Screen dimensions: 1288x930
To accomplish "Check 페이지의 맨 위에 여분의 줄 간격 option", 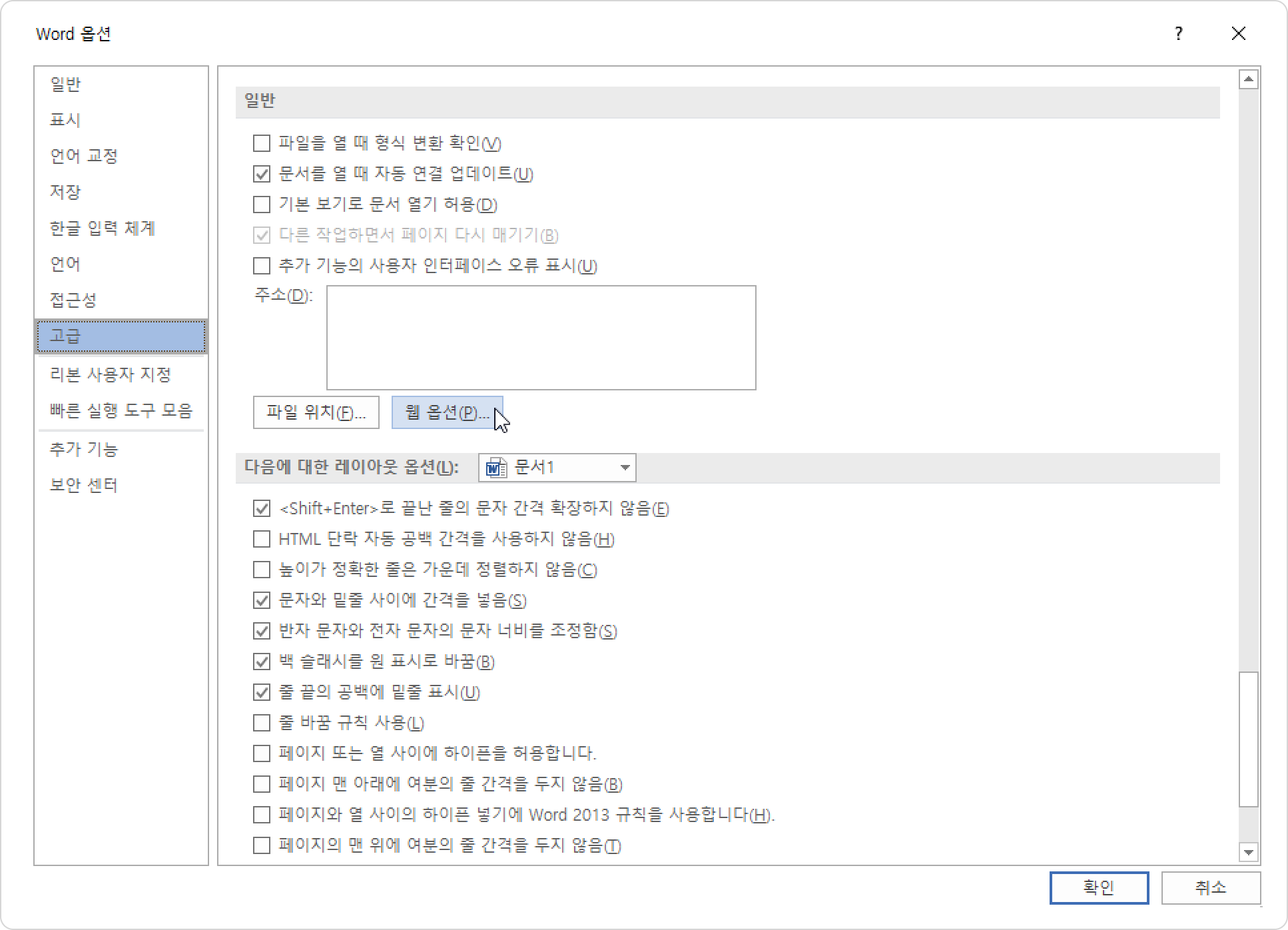I will pos(262,845).
